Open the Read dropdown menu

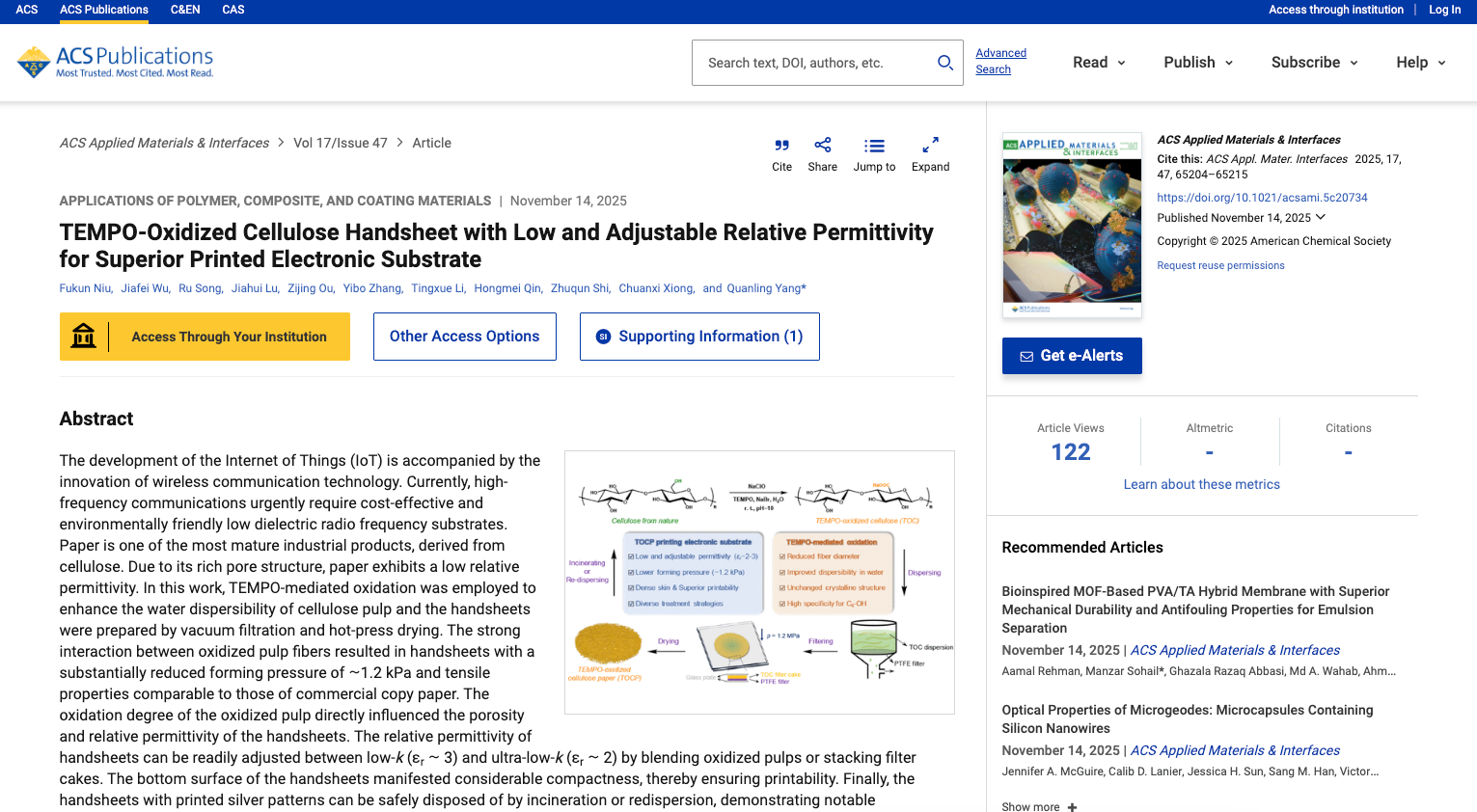coord(1099,63)
